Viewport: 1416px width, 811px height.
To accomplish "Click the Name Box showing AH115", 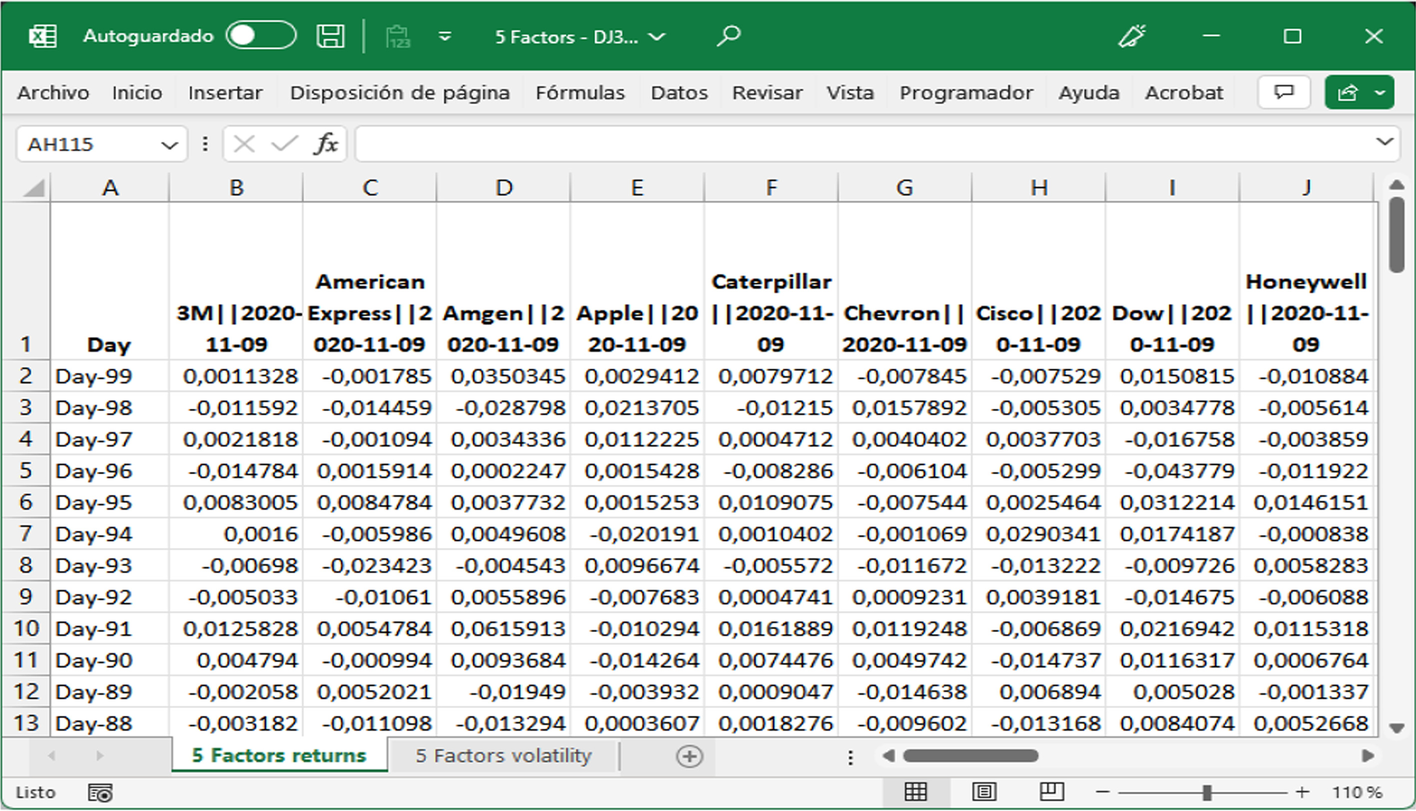I will click(x=88, y=144).
